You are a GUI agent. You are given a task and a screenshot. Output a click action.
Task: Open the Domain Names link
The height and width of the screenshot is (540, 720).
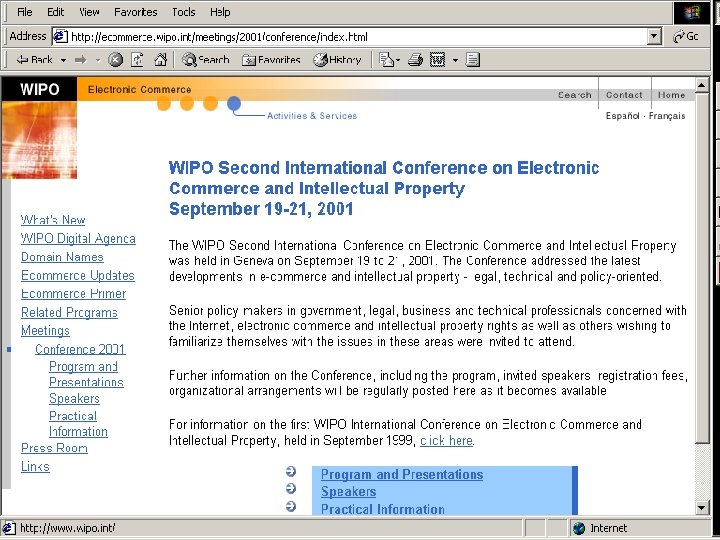[62, 257]
